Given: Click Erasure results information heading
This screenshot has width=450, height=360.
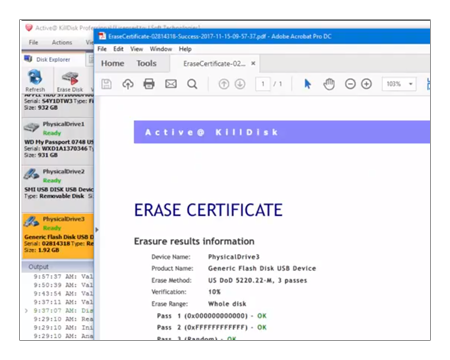Looking at the screenshot, I should (x=194, y=241).
